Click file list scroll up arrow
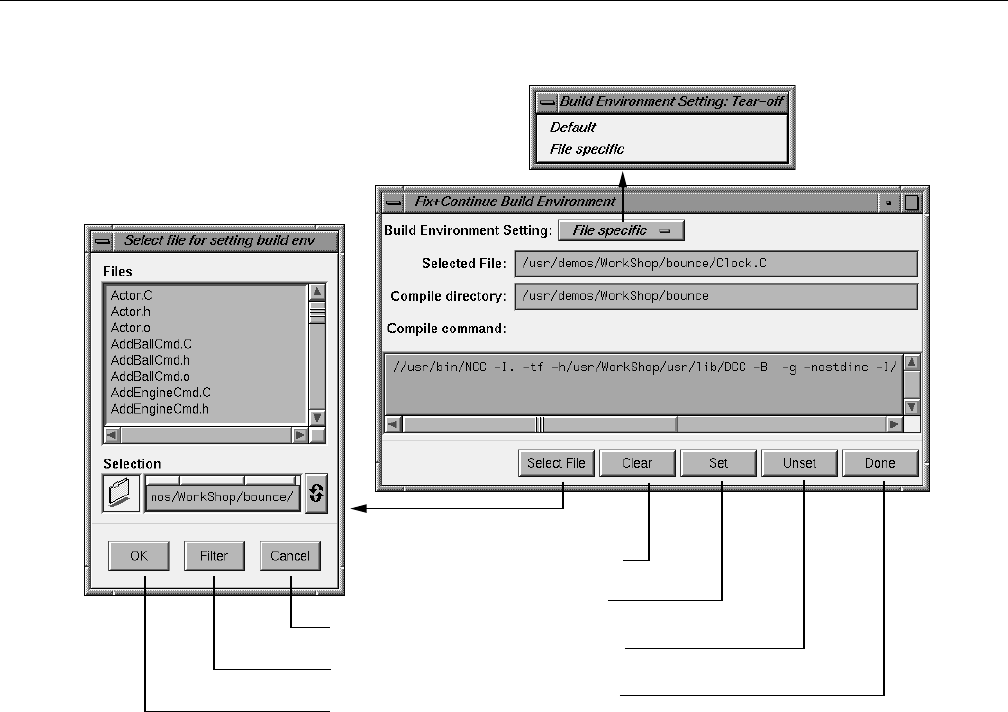 317,292
